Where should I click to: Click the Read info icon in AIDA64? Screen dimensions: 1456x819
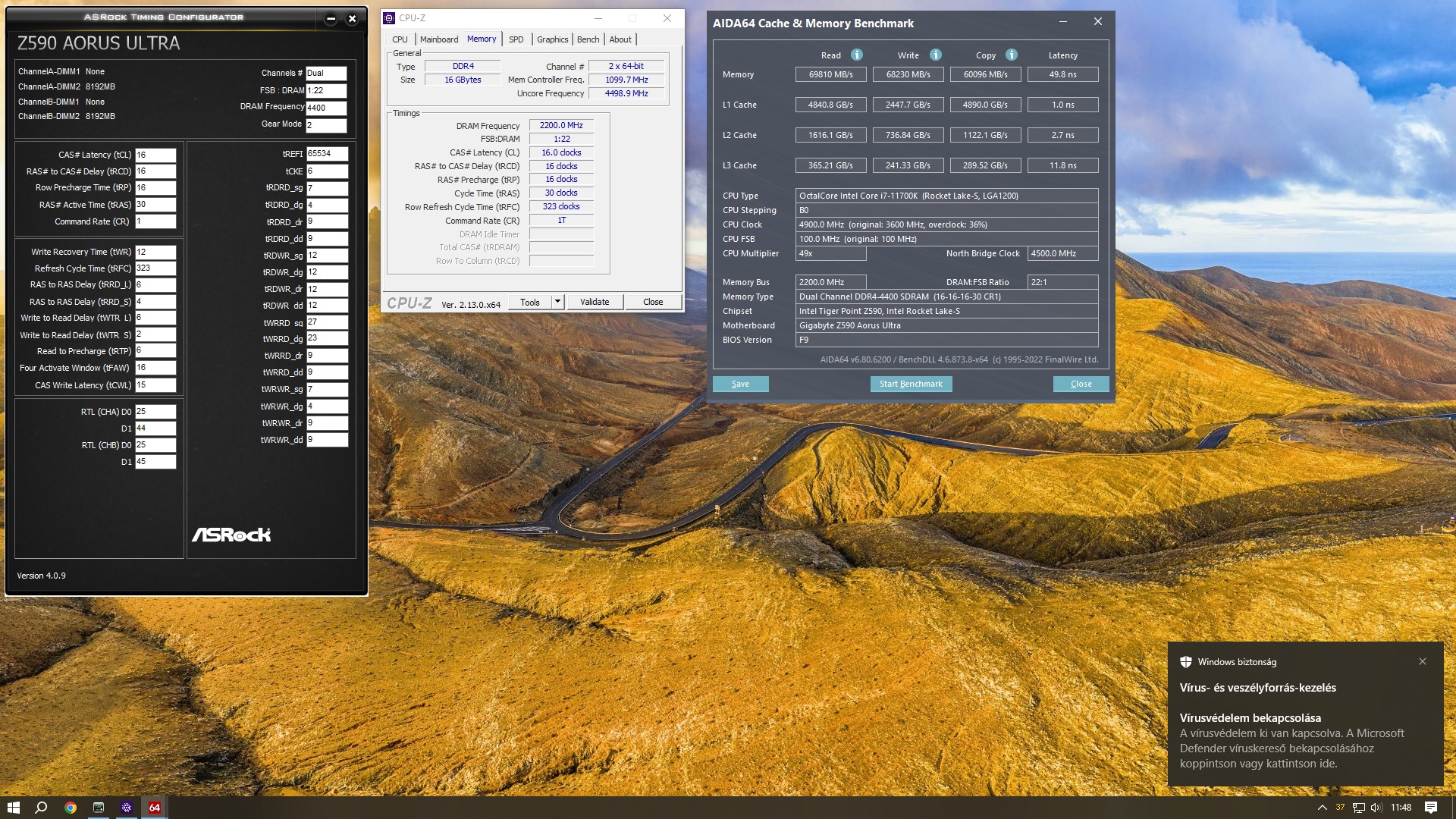(x=857, y=55)
